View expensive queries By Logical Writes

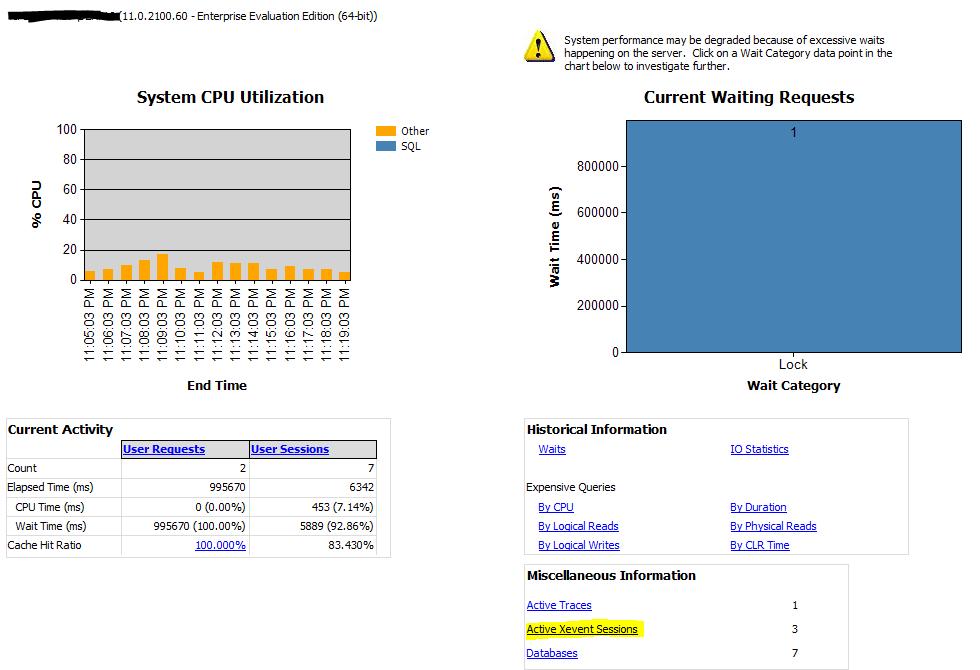(x=578, y=545)
